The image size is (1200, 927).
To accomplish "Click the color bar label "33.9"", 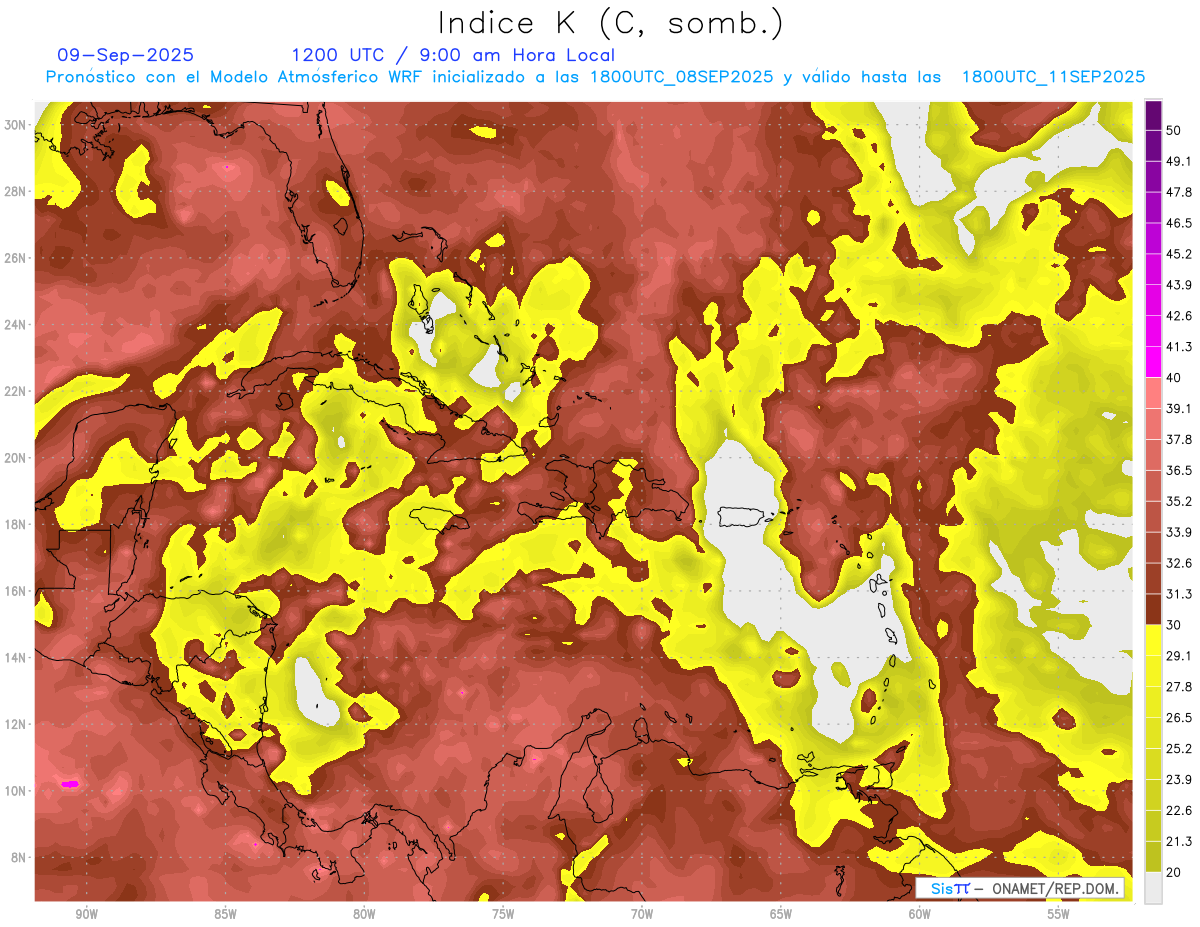I will click(x=1179, y=532).
